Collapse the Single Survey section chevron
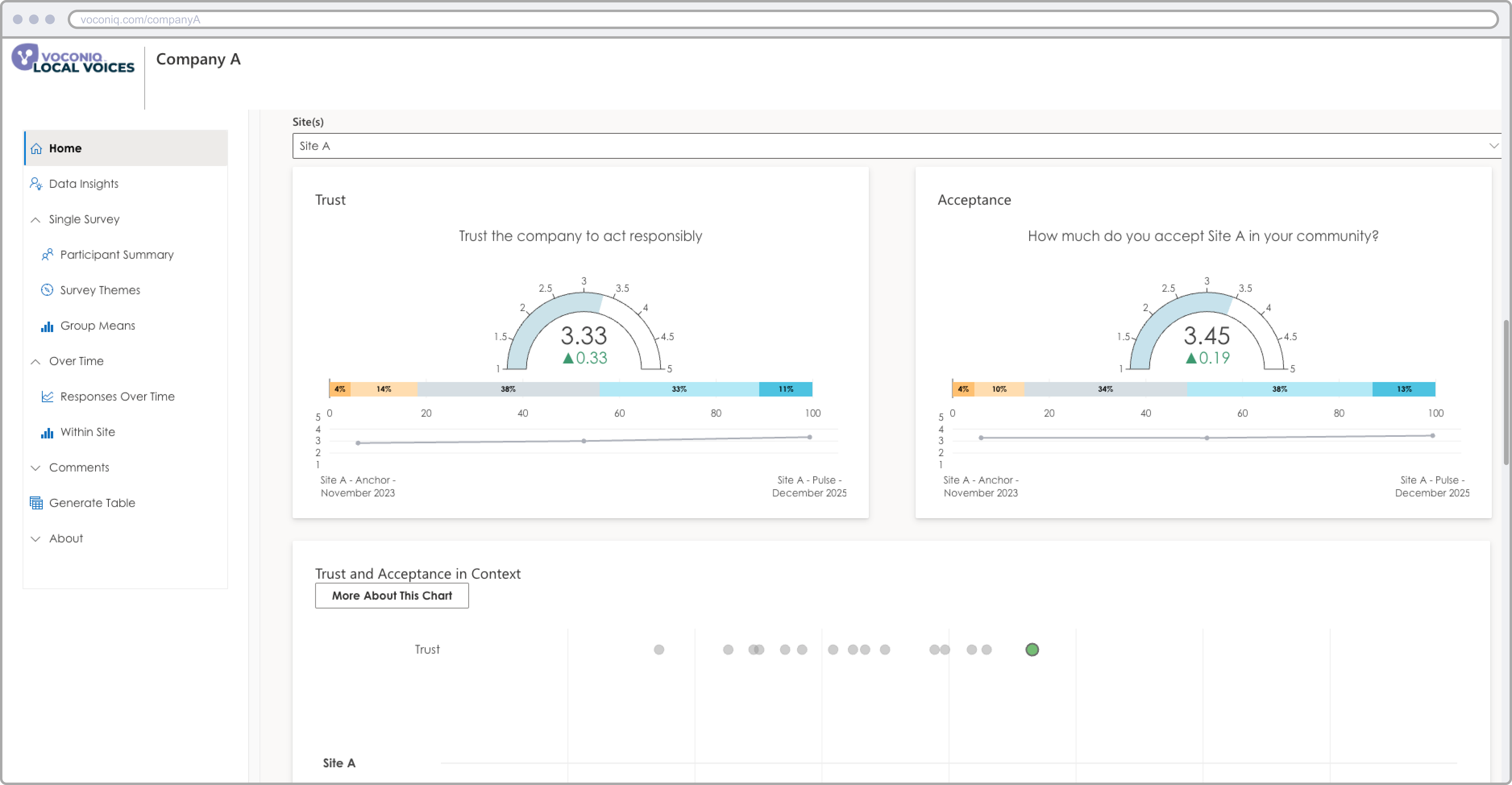Screen dimensions: 1512x785 36,220
